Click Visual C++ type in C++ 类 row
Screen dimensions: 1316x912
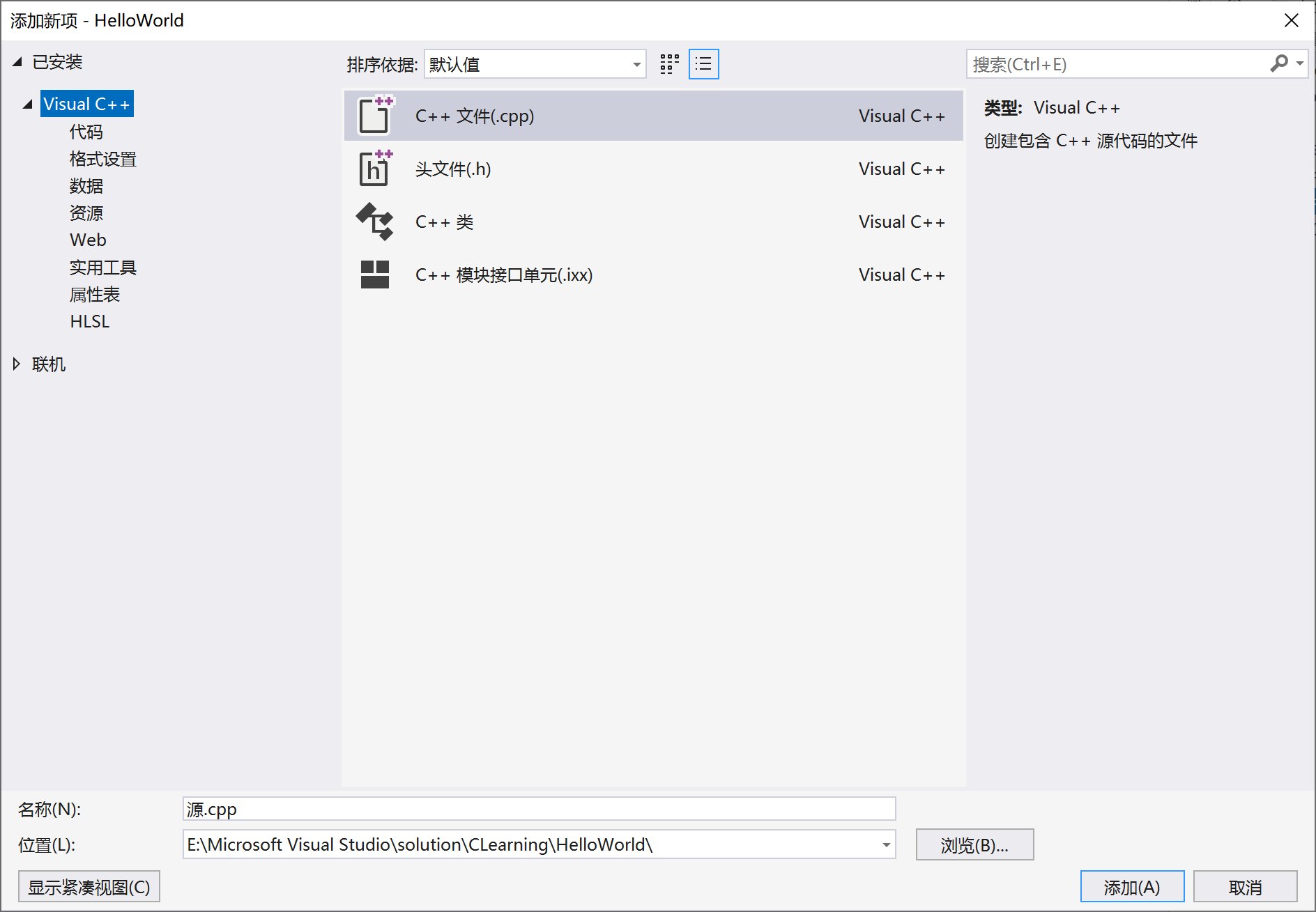[902, 222]
